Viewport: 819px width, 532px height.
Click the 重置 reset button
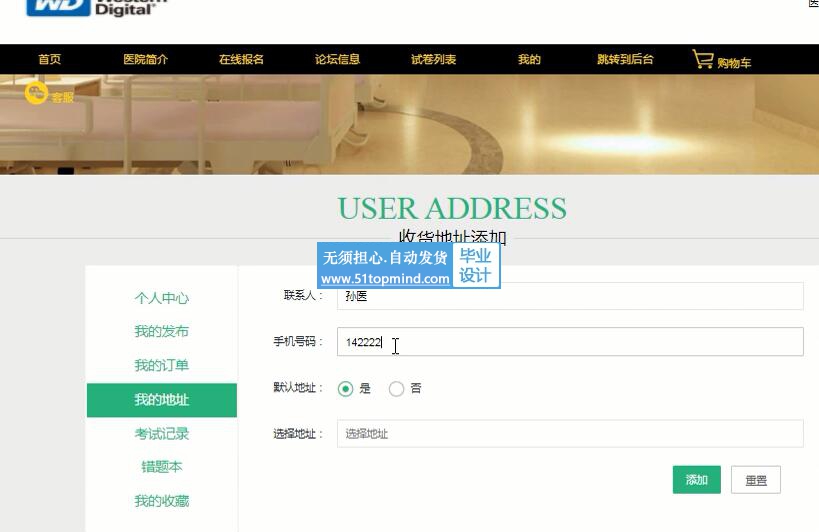click(755, 479)
